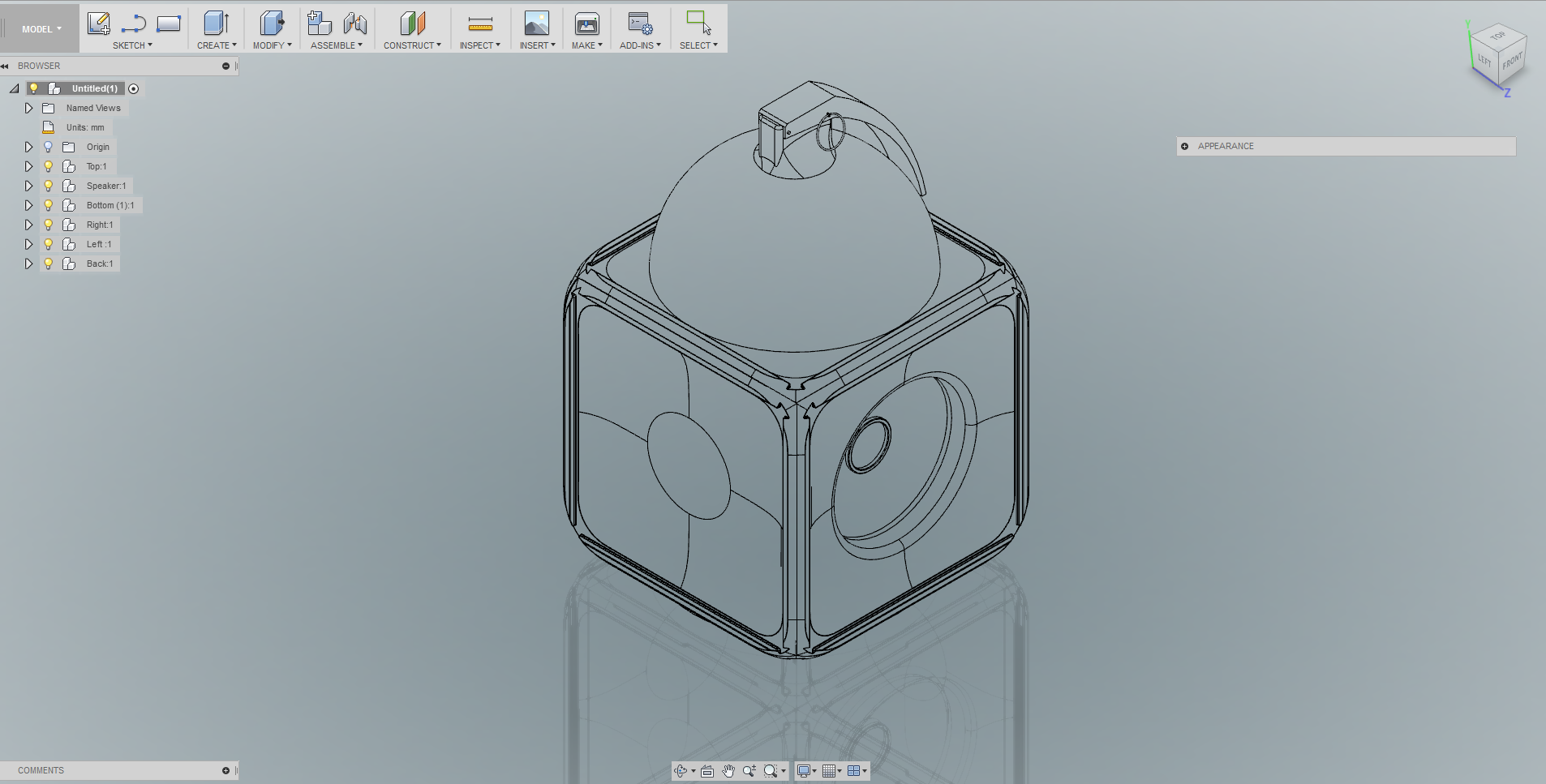Click the FRONT face of ViewCube

coord(1512,62)
